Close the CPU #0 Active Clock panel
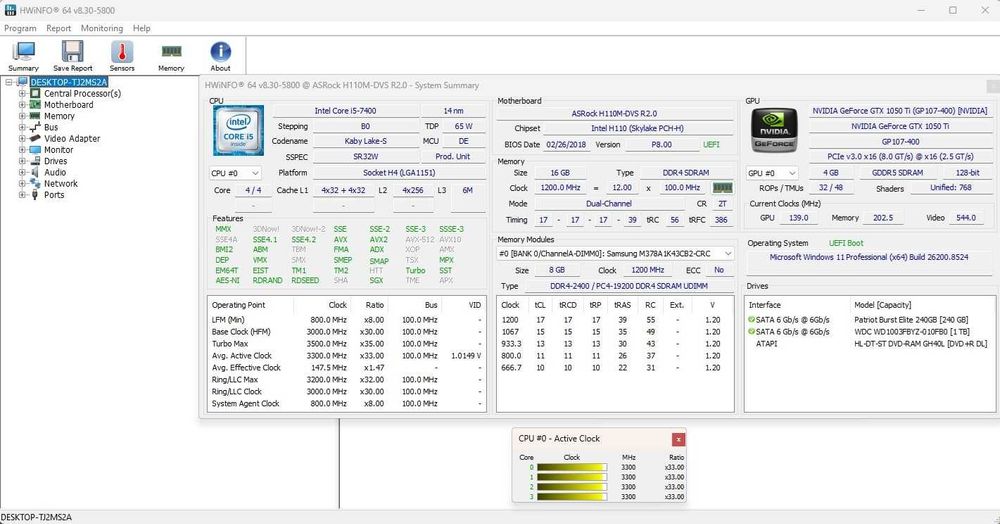Screen dimensions: 1000x524 click(679, 439)
